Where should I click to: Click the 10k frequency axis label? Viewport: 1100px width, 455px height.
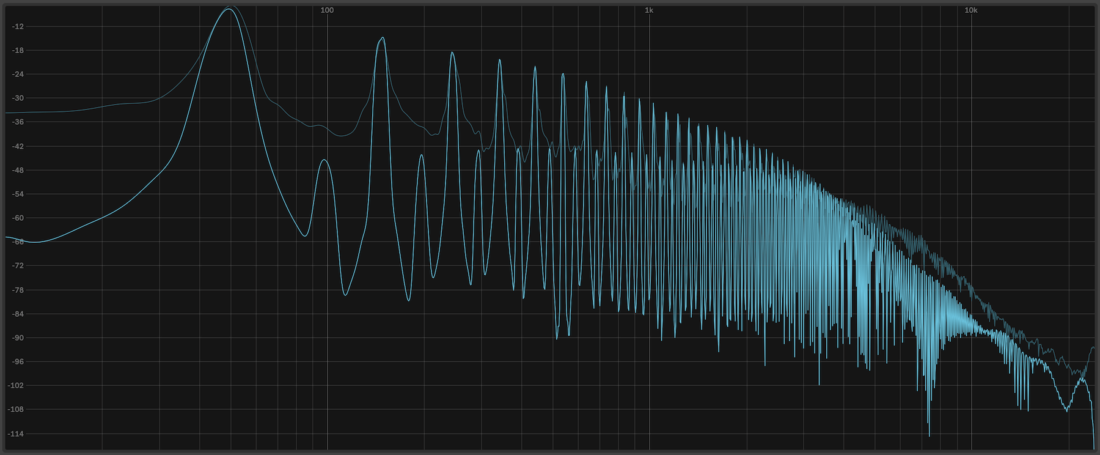(x=971, y=11)
